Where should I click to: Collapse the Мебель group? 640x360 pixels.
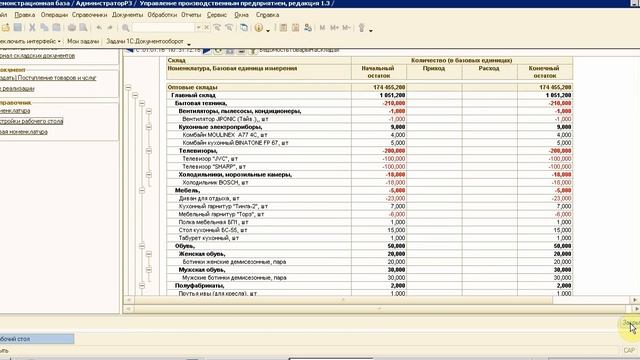click(x=142, y=191)
